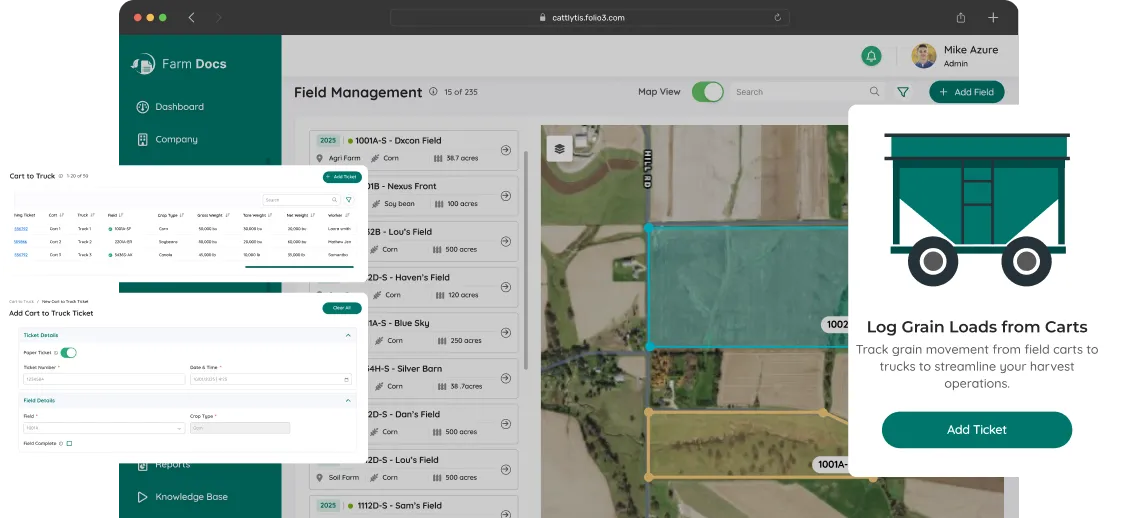The image size is (1142, 518).
Task: Click the info icon beside Field Management
Action: coord(433,92)
